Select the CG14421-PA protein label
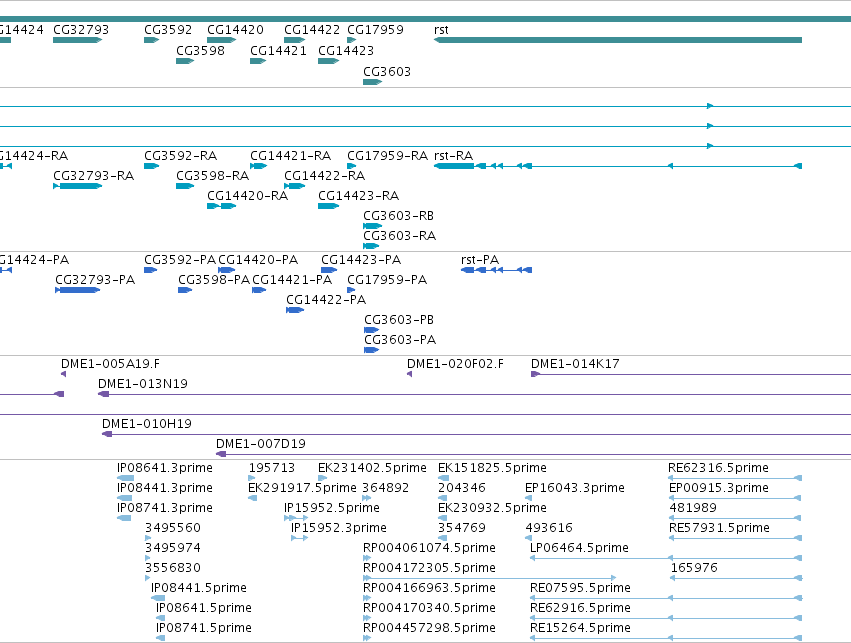The image size is (851, 643). tap(292, 280)
